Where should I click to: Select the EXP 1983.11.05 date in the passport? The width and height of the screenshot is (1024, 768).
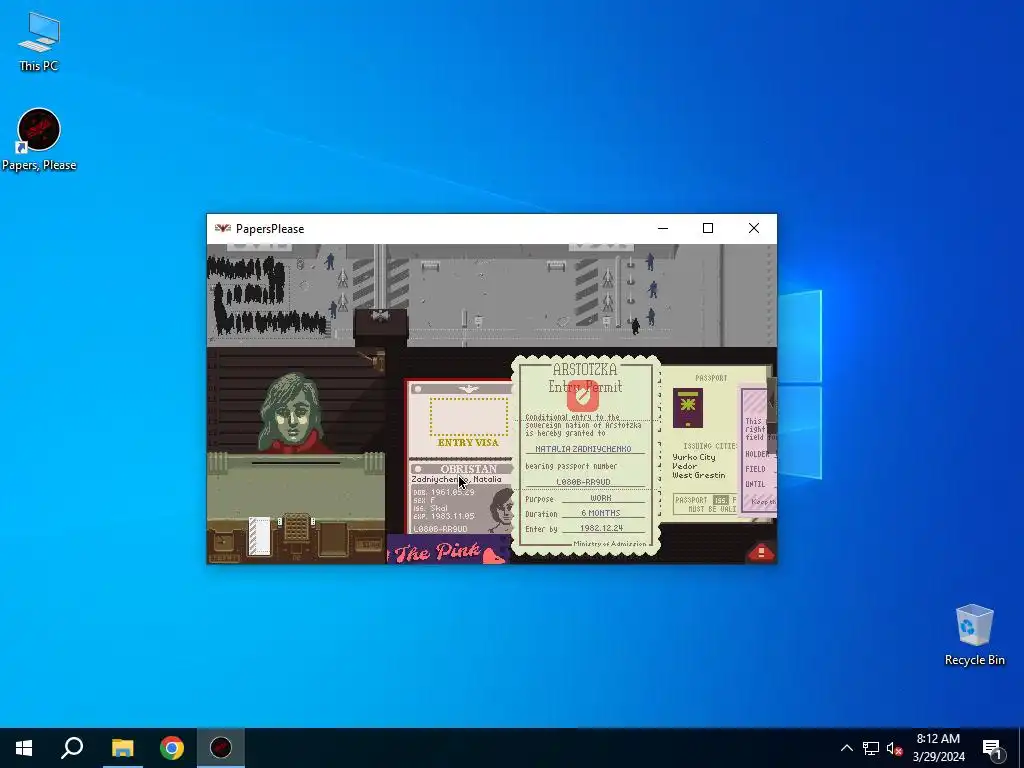click(x=443, y=516)
